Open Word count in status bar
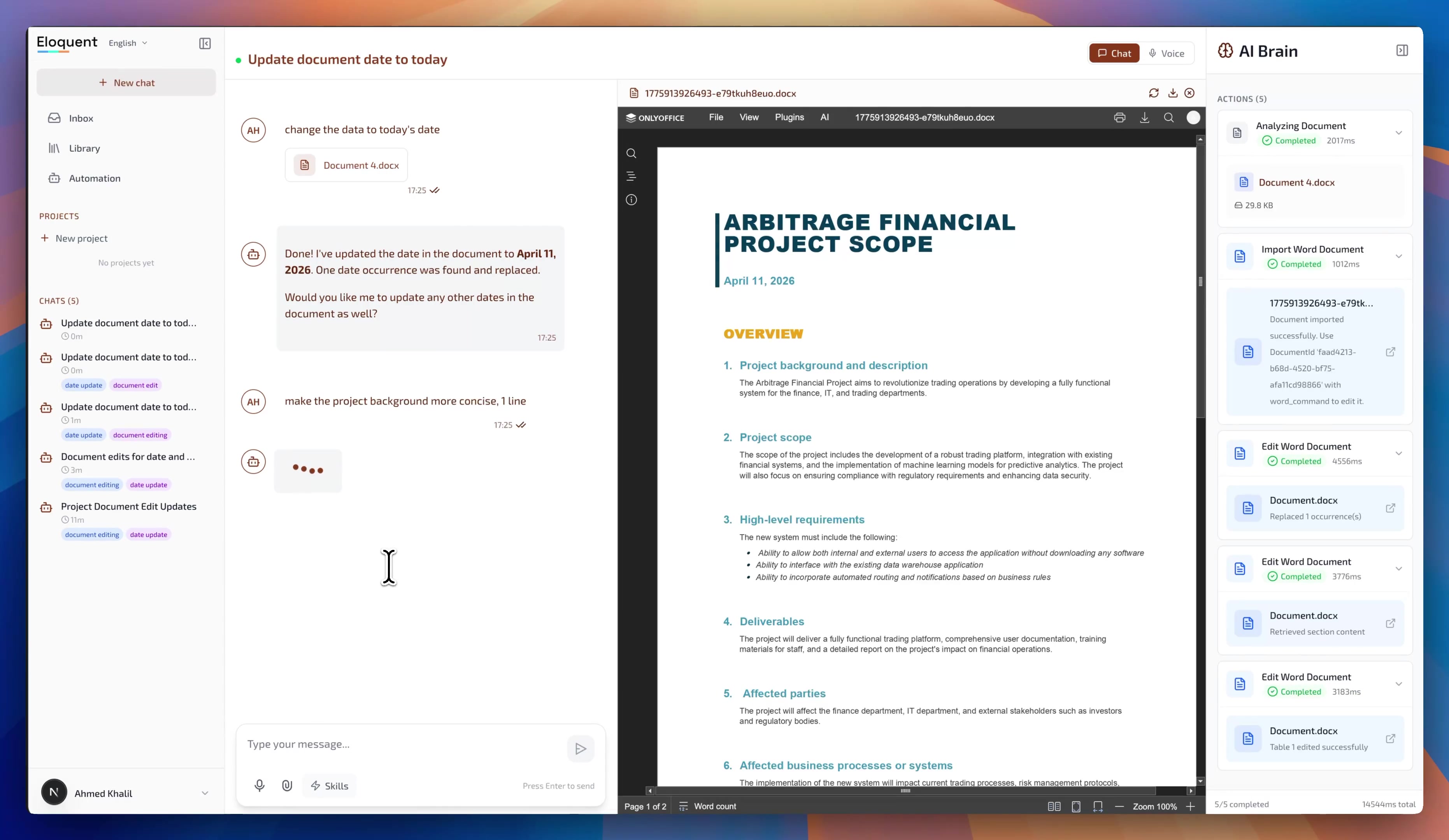This screenshot has height=840, width=1449. pos(707,807)
